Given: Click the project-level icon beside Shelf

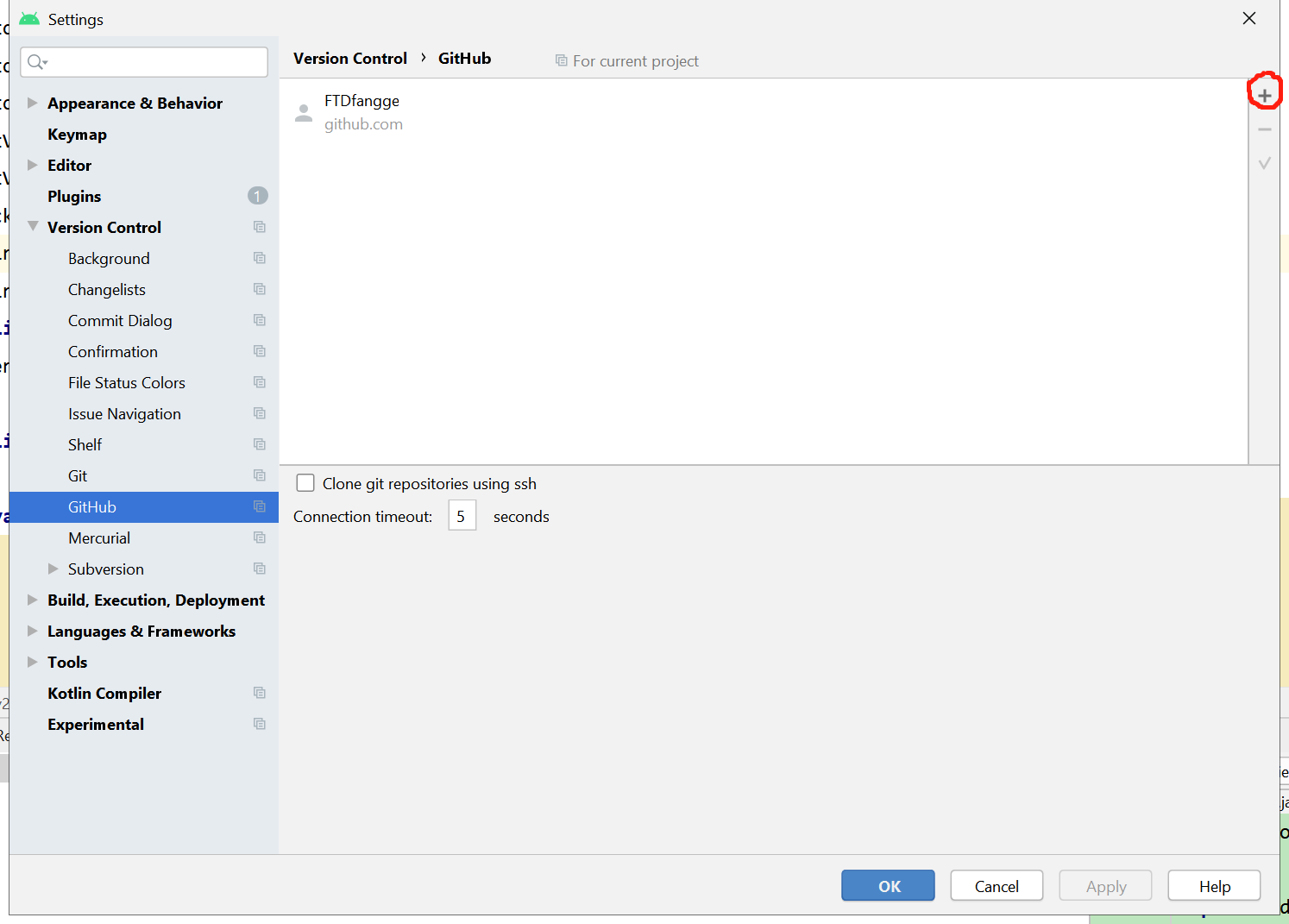Looking at the screenshot, I should pyautogui.click(x=260, y=444).
